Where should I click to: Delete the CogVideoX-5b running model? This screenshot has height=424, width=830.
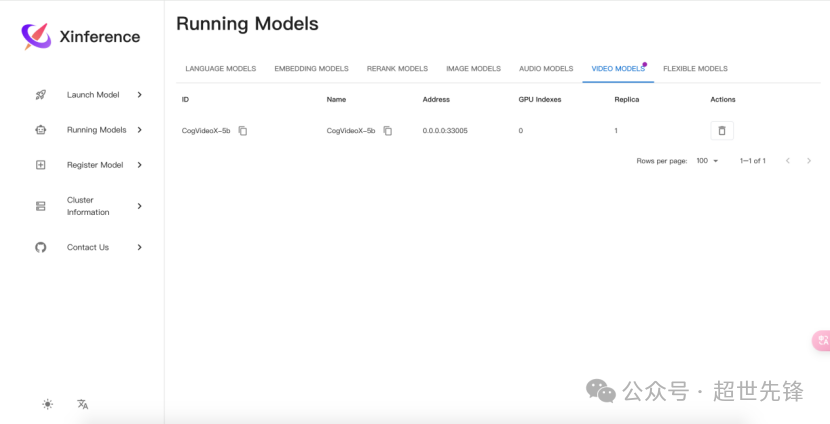[722, 131]
